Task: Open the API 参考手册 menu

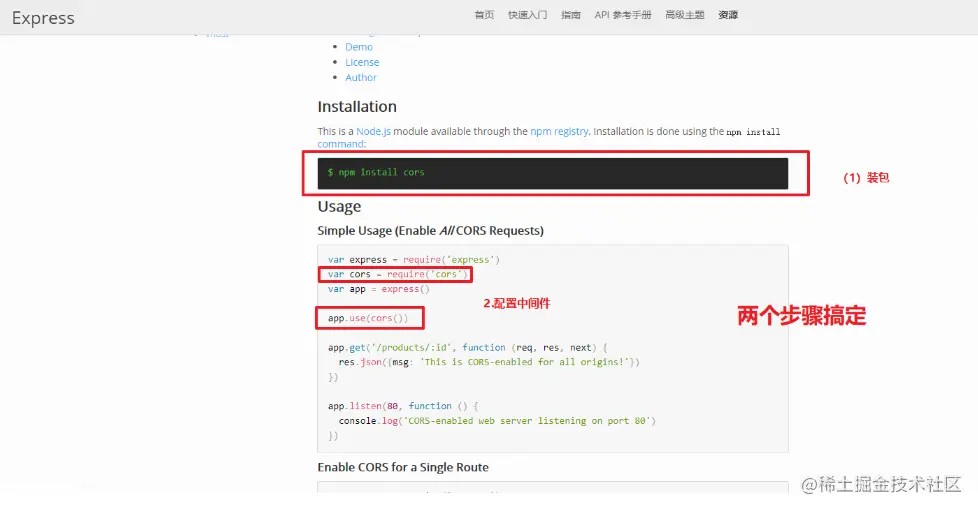Action: (x=622, y=15)
